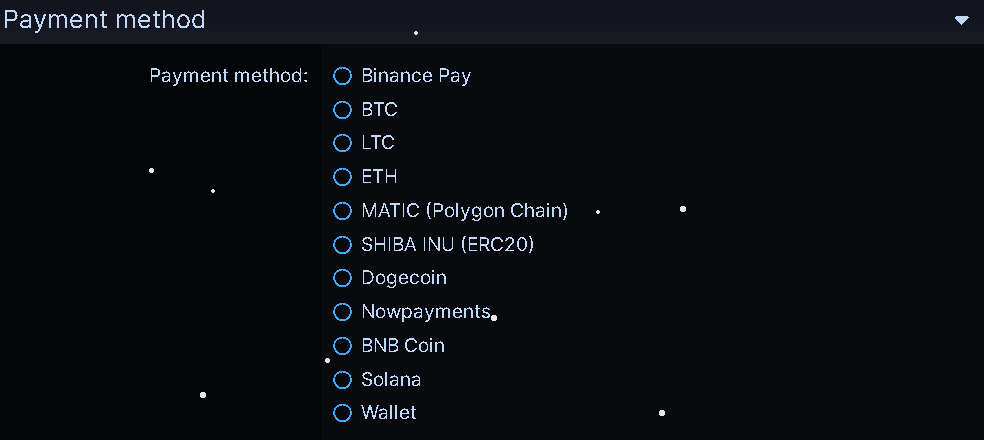Pick the ETH radio circle
The width and height of the screenshot is (984, 440).
click(343, 177)
